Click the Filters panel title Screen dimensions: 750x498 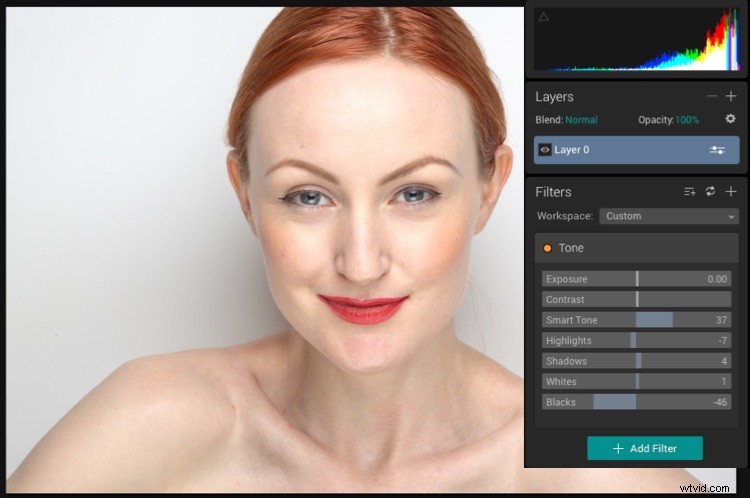[553, 192]
